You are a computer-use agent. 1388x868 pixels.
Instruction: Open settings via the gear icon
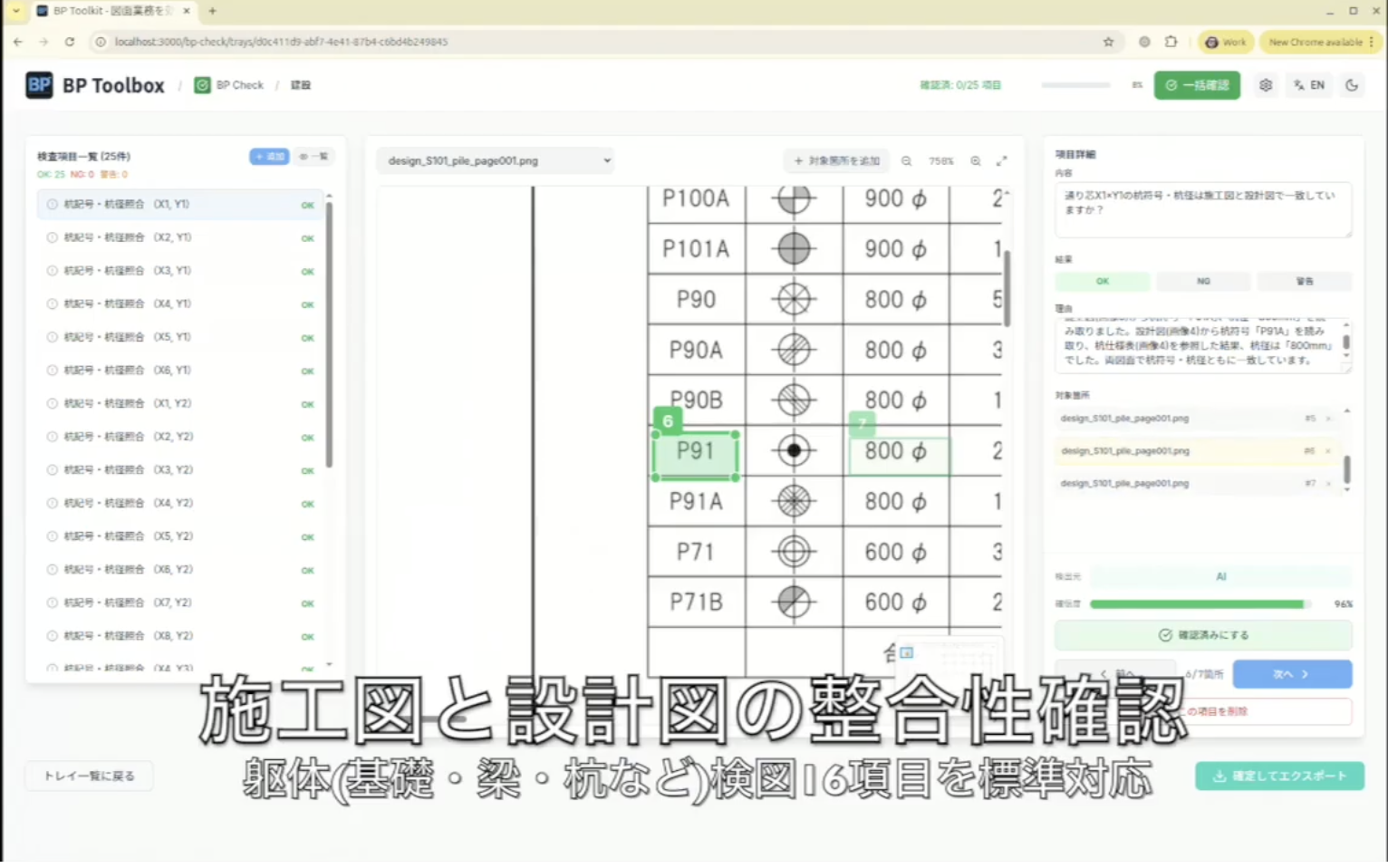1265,85
